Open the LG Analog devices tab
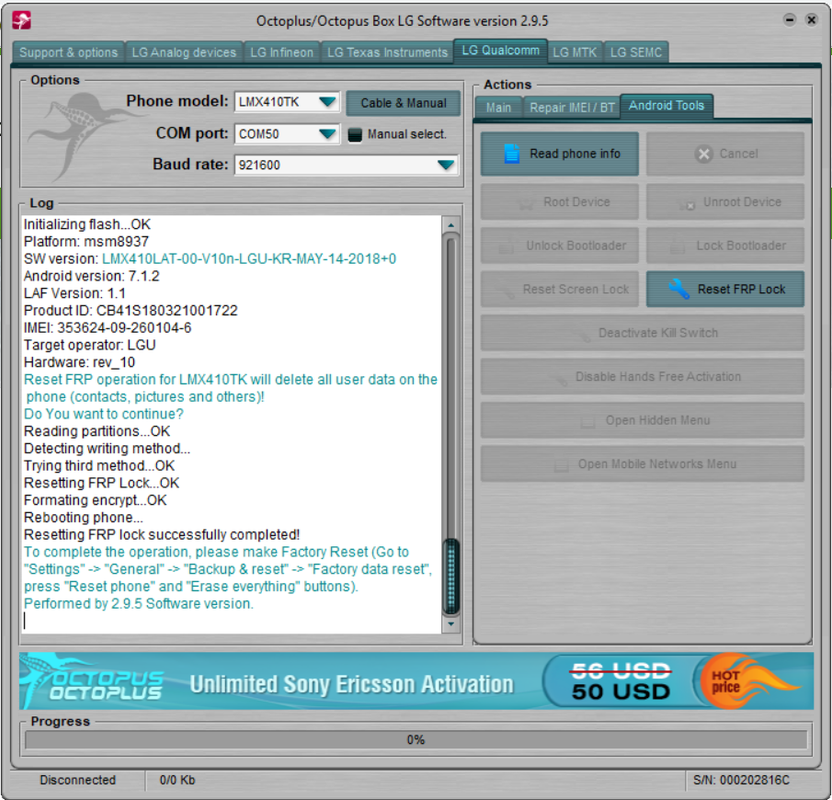The image size is (832, 800). coord(184,53)
